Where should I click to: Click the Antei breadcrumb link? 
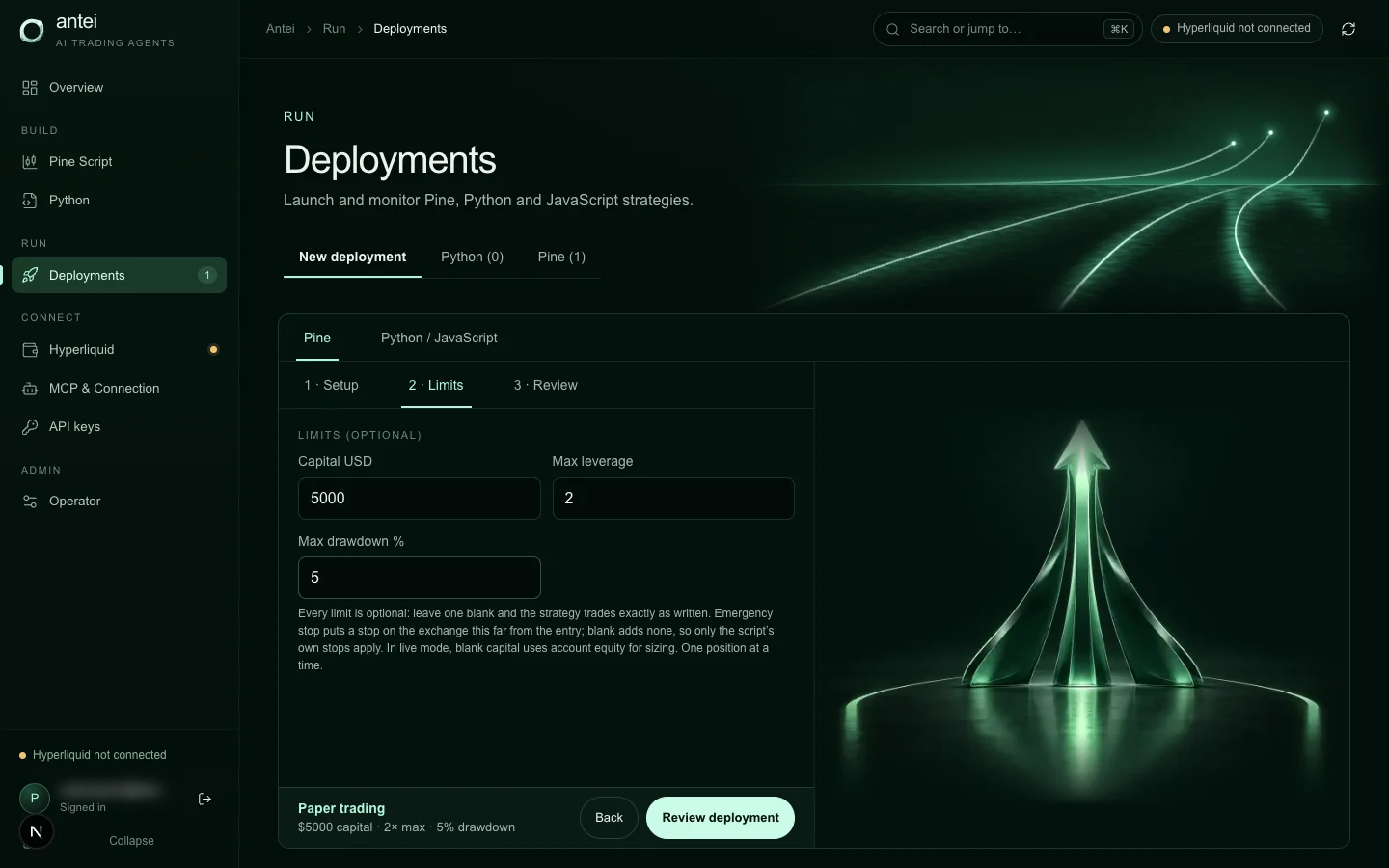pos(281,29)
